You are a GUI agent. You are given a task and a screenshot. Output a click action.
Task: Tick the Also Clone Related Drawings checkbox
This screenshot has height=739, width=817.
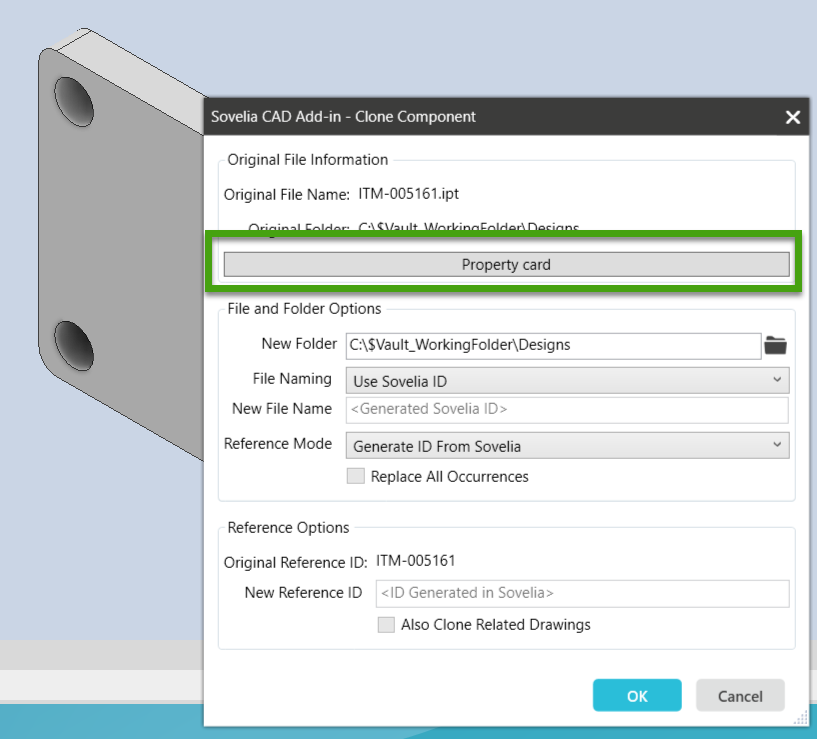(386, 624)
